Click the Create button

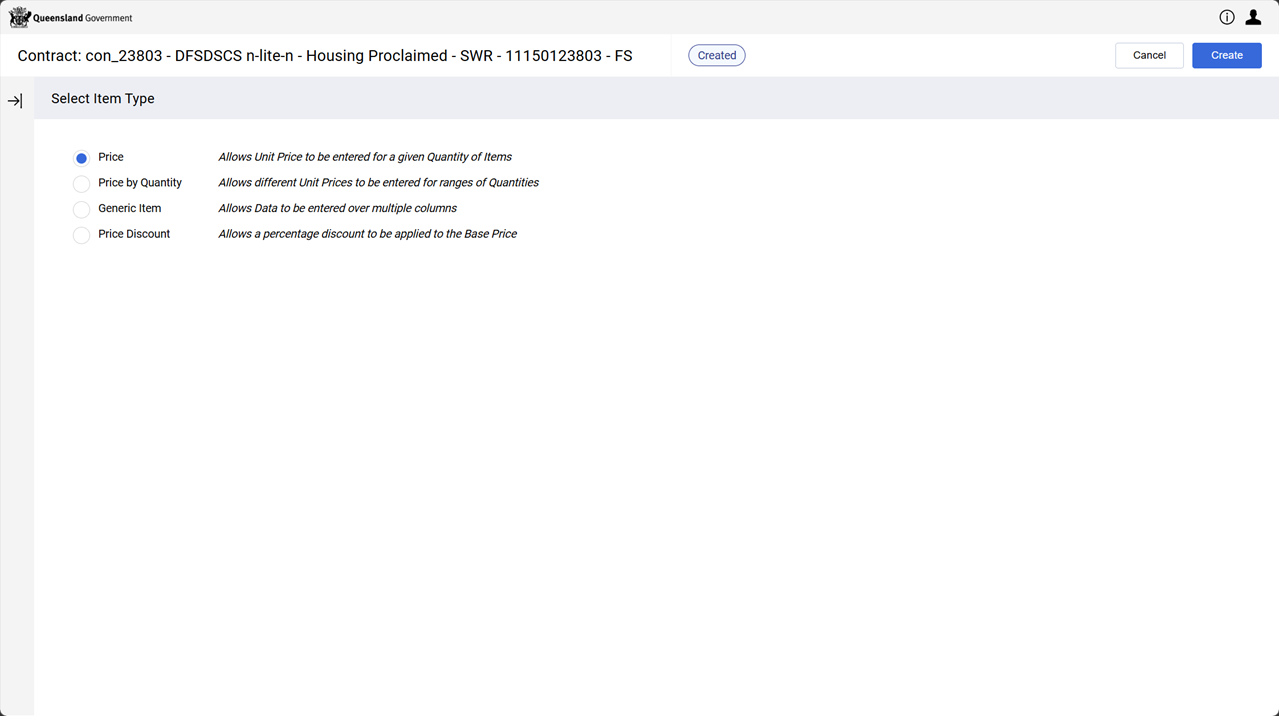(x=1227, y=55)
